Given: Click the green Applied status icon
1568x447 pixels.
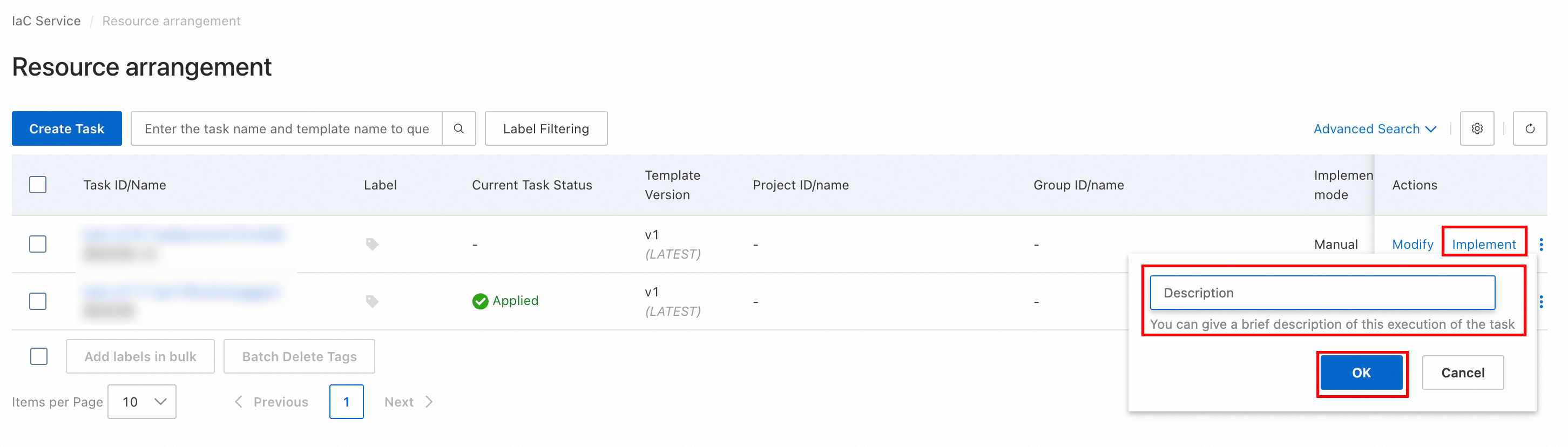Looking at the screenshot, I should click(480, 301).
